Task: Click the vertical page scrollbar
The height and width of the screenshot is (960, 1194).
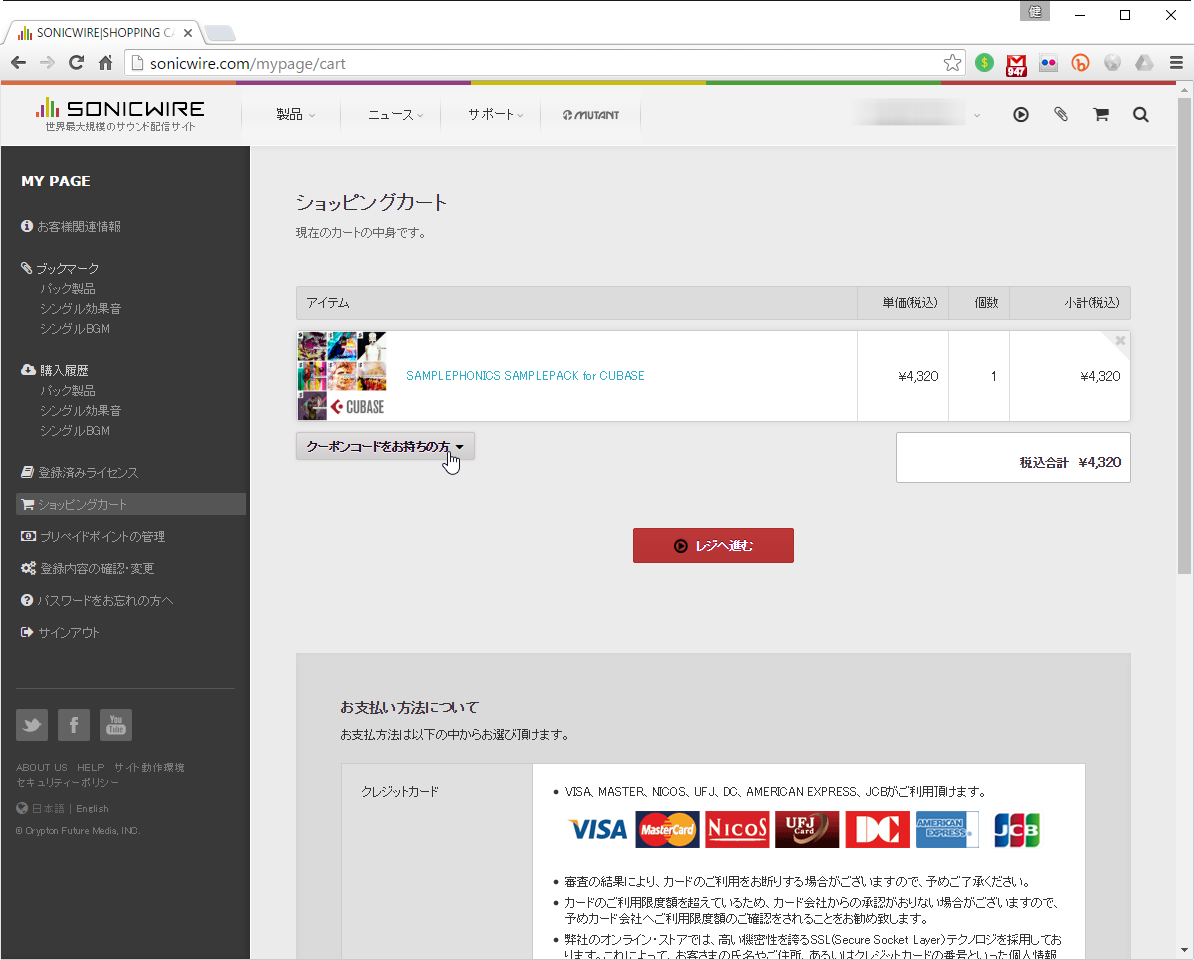Action: click(x=1183, y=335)
